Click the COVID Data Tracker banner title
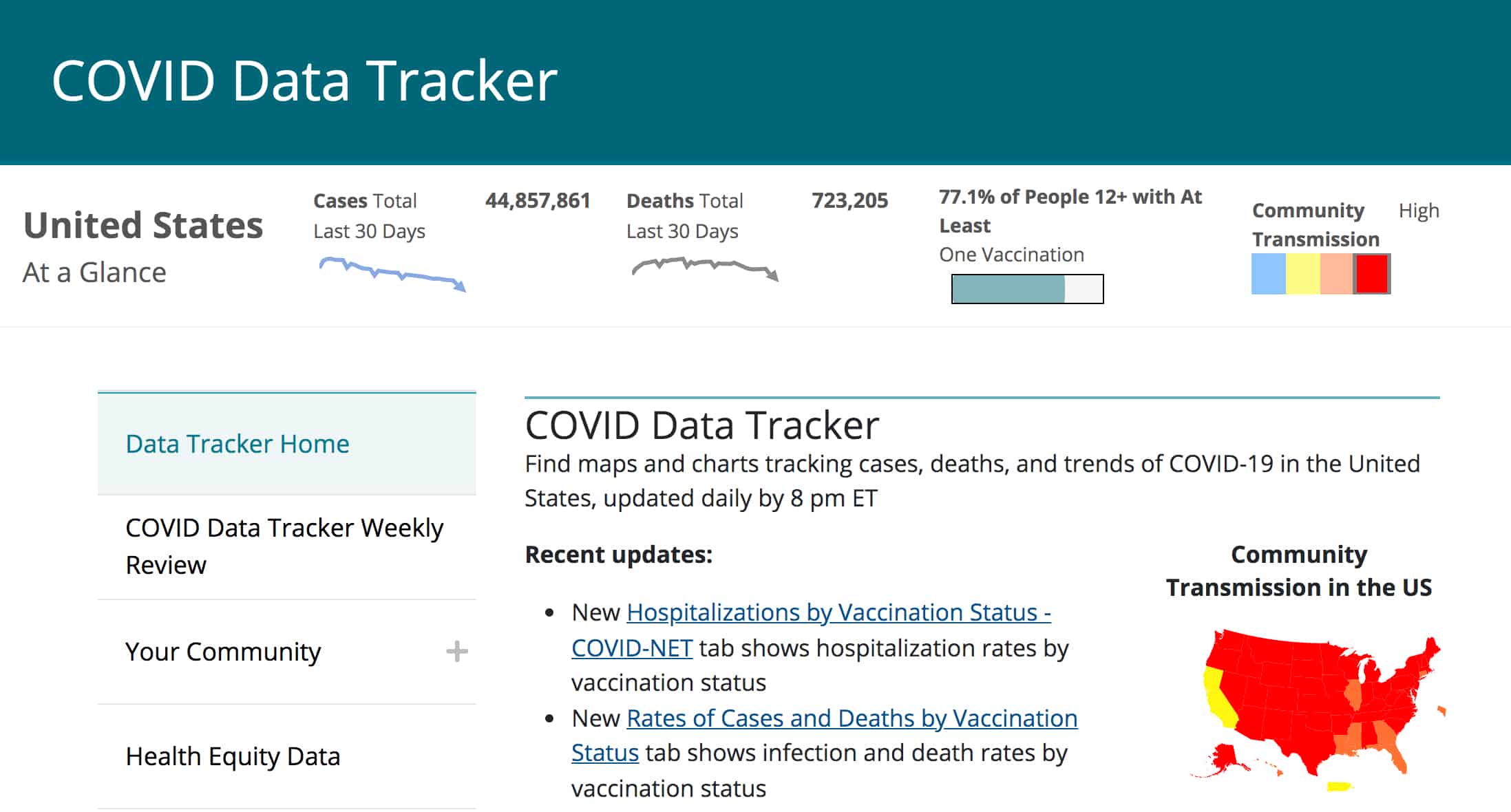Image resolution: width=1511 pixels, height=812 pixels. [x=304, y=81]
